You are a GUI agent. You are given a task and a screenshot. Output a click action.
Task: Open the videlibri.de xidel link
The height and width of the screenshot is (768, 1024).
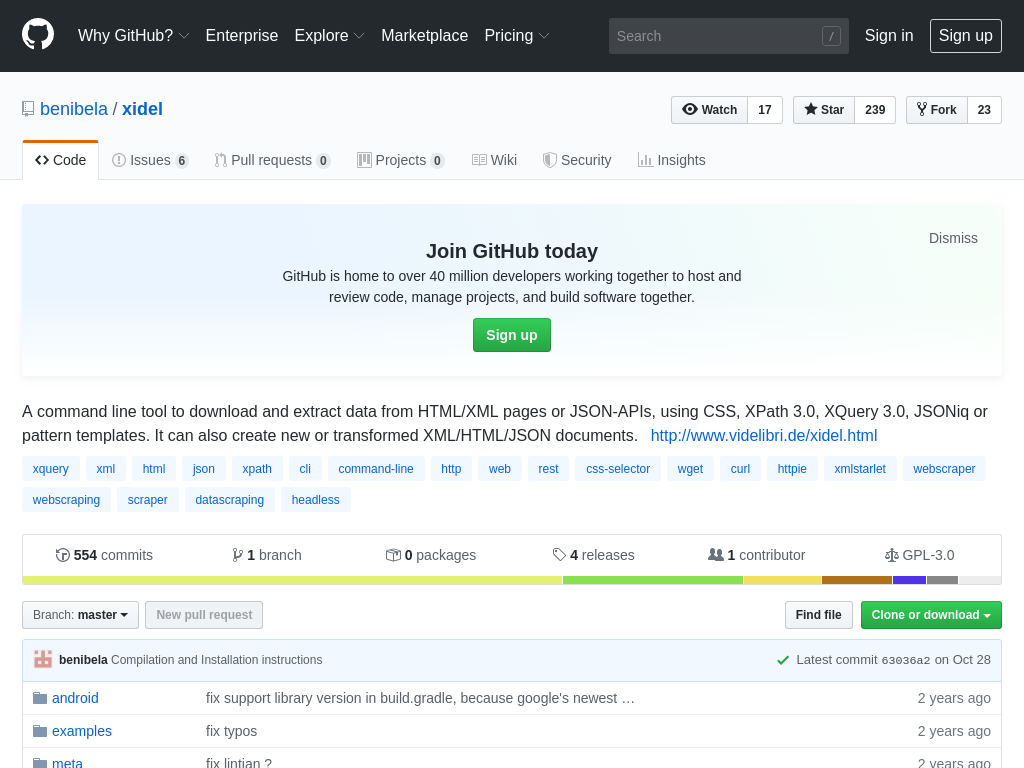click(x=763, y=435)
